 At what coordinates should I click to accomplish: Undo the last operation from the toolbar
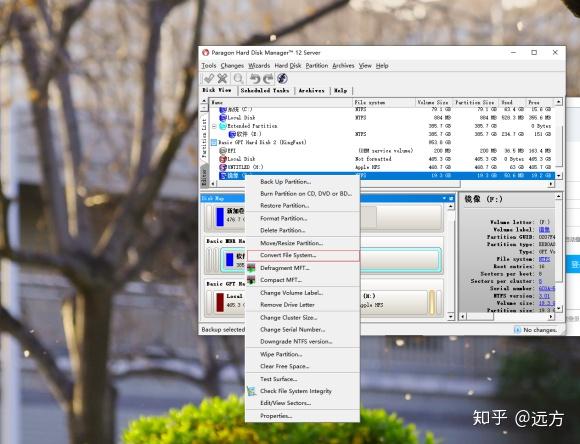(x=254, y=78)
